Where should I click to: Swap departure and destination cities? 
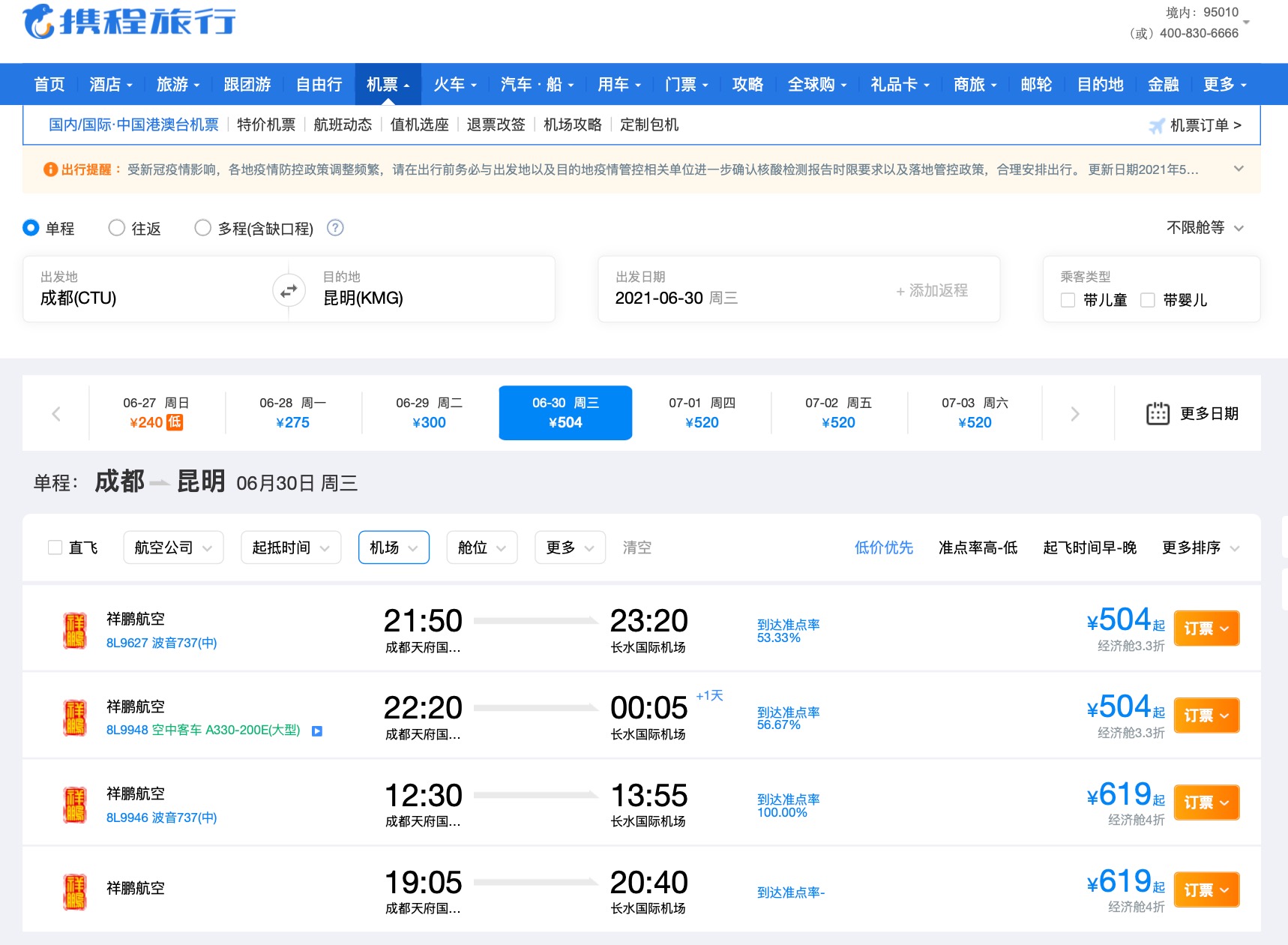[x=289, y=290]
